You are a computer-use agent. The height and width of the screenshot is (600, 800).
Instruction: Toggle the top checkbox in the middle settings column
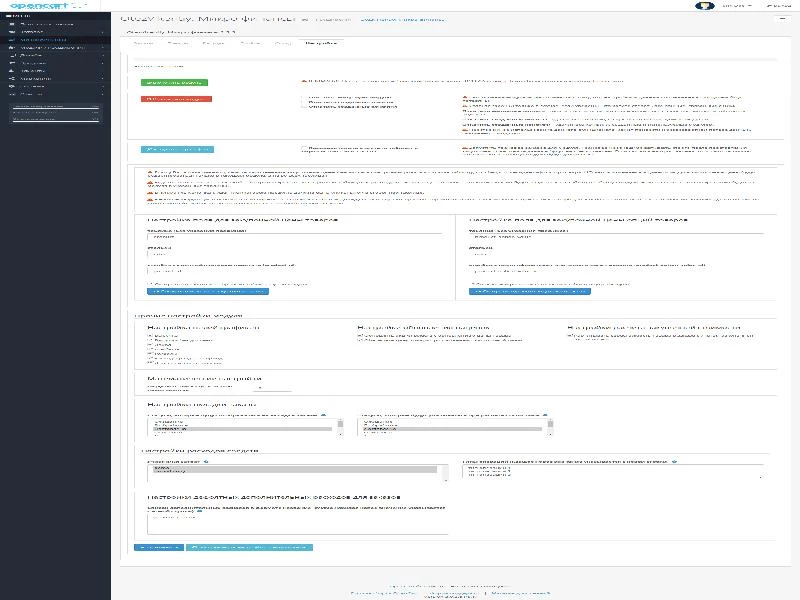[x=360, y=336]
